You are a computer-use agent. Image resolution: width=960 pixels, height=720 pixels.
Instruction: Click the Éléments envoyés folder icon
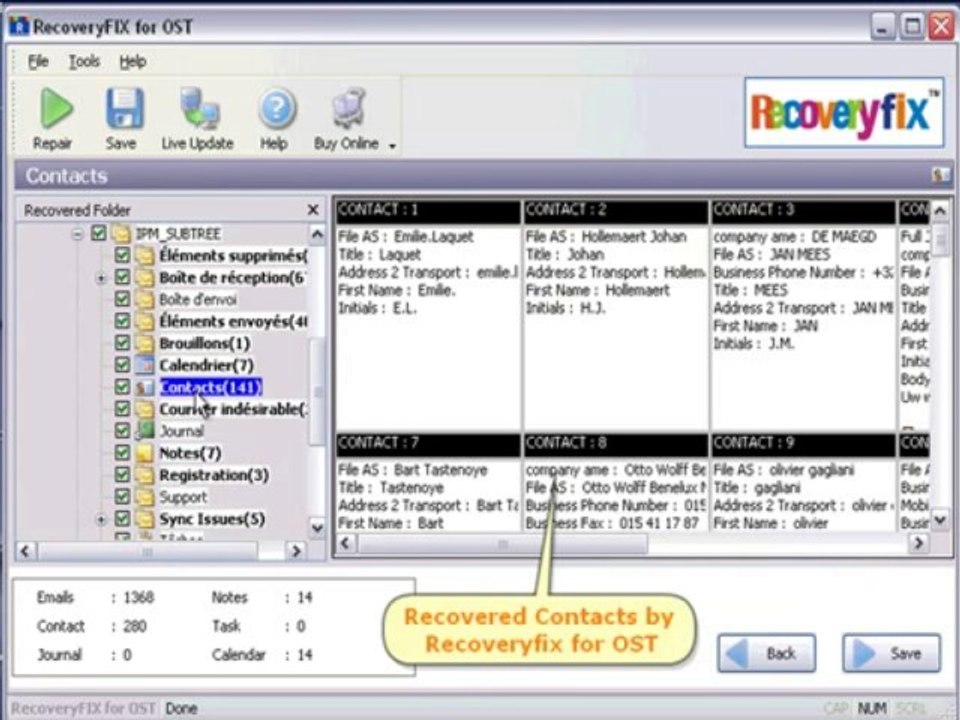click(144, 321)
